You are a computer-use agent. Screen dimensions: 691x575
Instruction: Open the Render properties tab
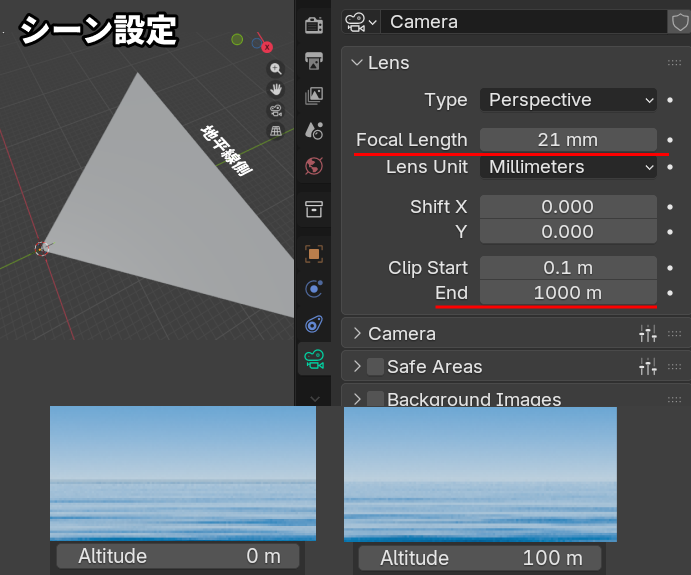[314, 25]
